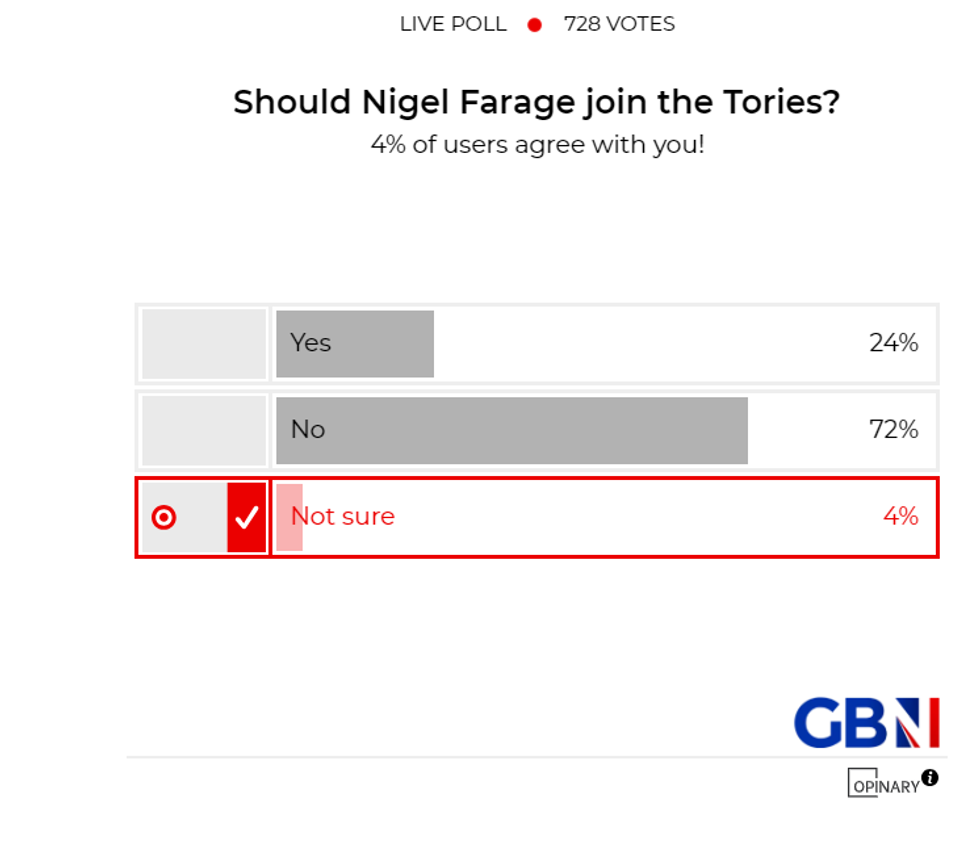Click the 728 VOTES counter
The width and height of the screenshot is (980, 868).
coord(620,23)
